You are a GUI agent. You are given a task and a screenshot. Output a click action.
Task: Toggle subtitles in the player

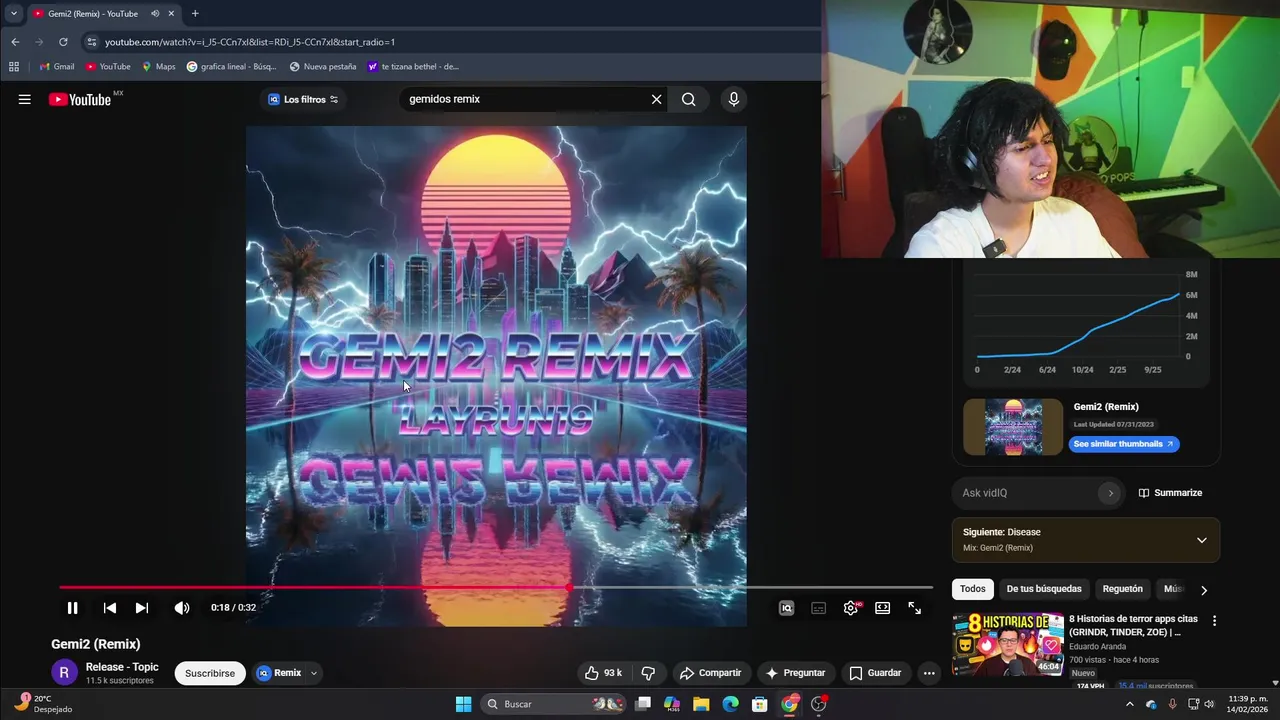point(819,607)
